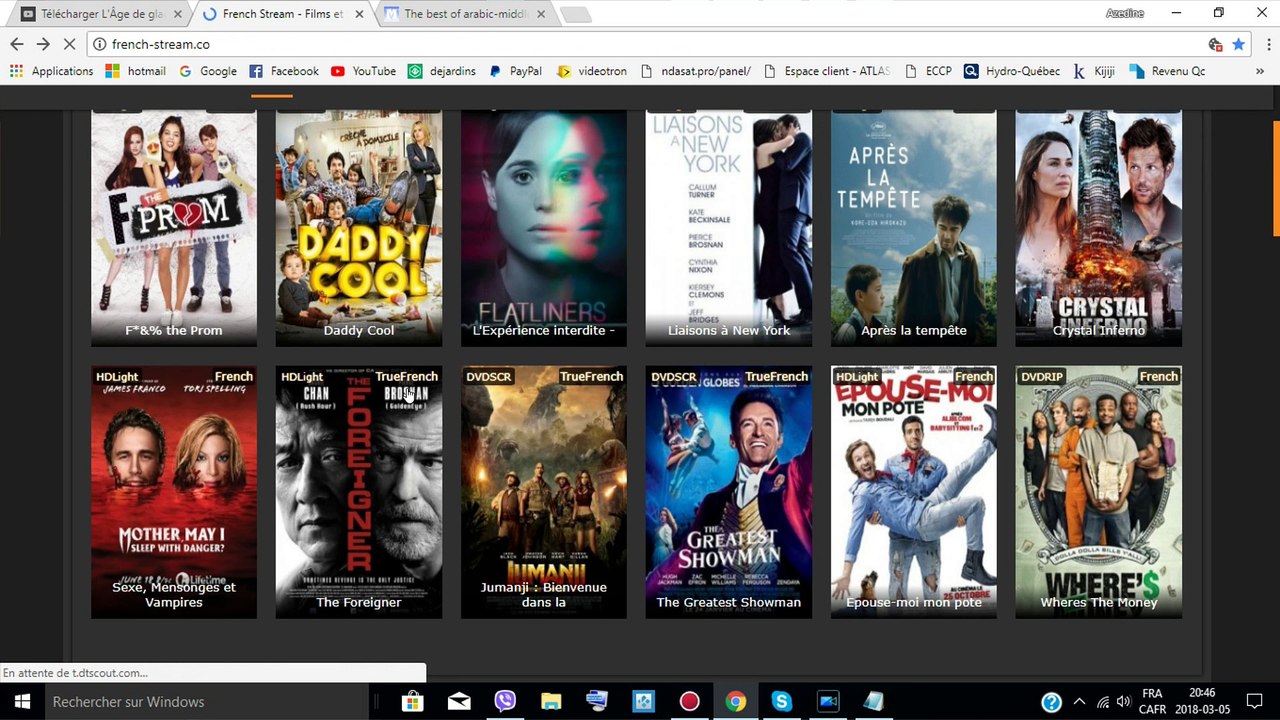Bookmark this page with the star icon
Screen dimensions: 1280x720
tap(1238, 44)
